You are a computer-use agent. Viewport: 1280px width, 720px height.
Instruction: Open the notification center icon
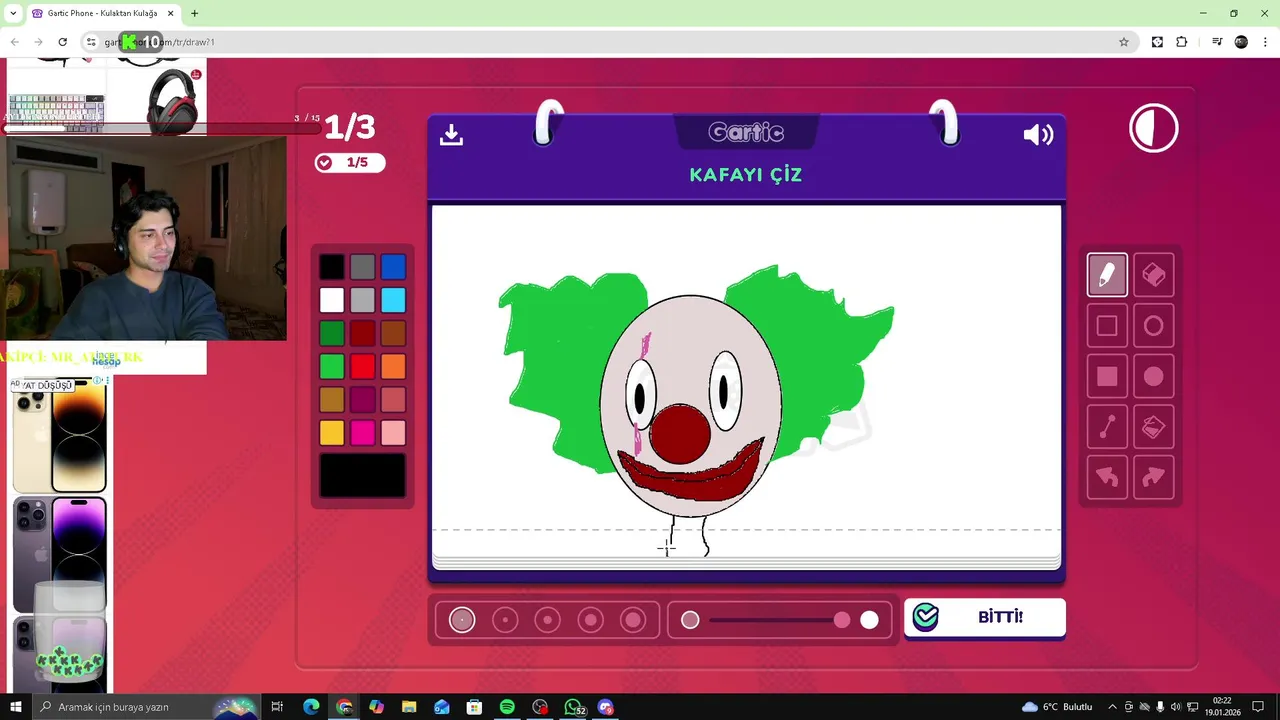1258,707
